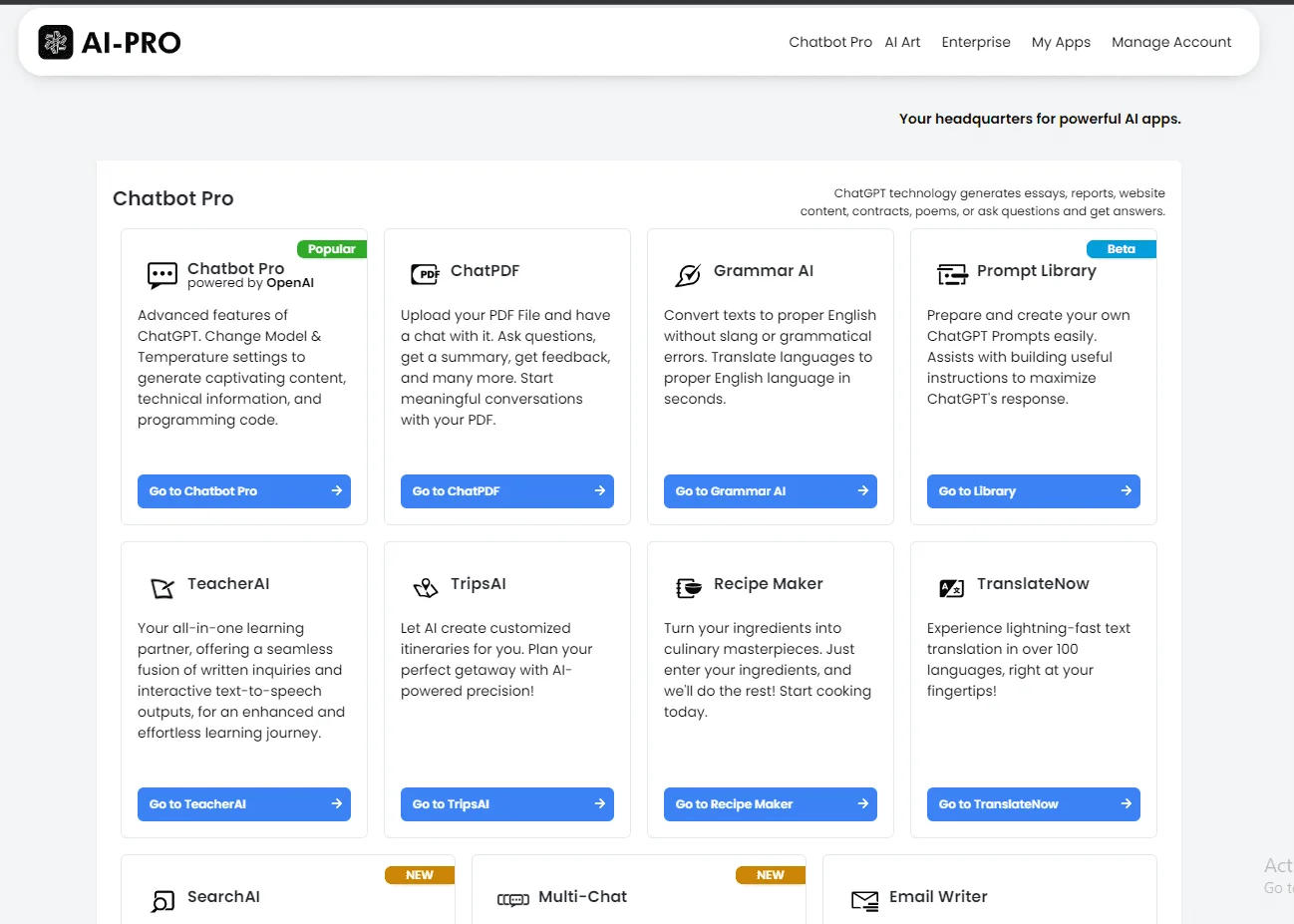This screenshot has height=924, width=1294.
Task: Click the ChatPDF card icon
Action: click(x=426, y=274)
